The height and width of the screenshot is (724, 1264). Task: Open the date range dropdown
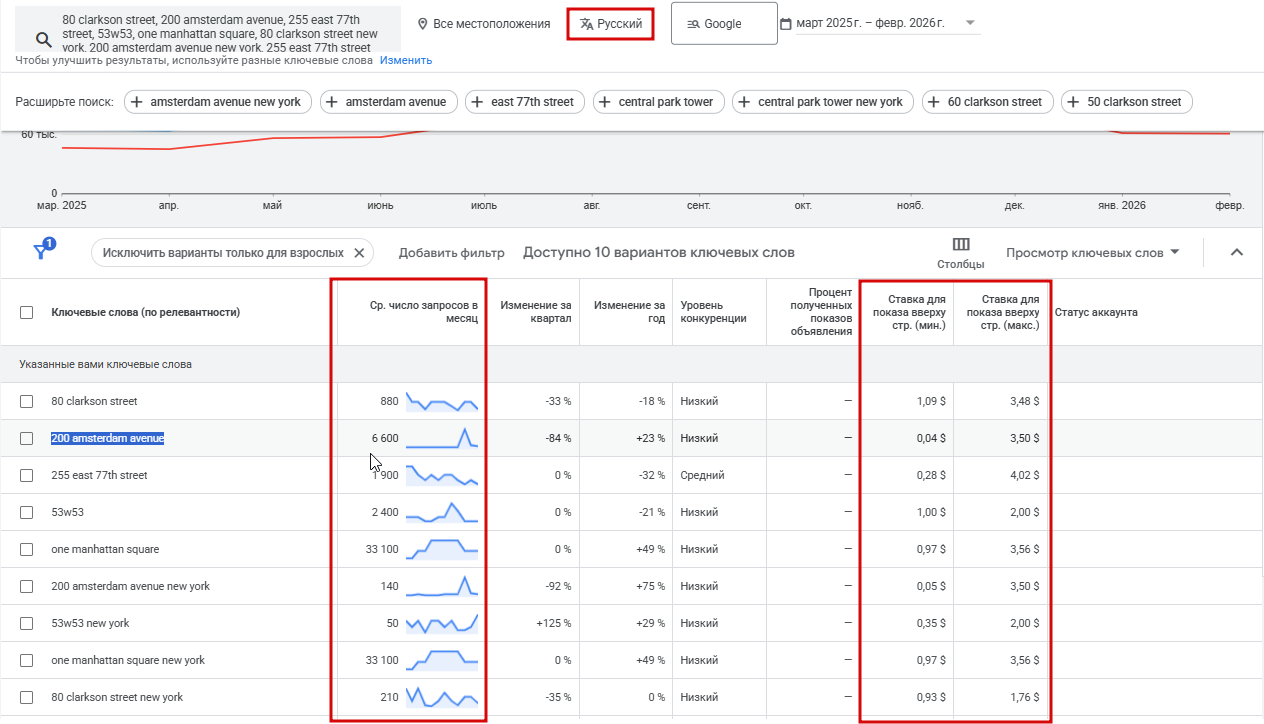point(878,23)
